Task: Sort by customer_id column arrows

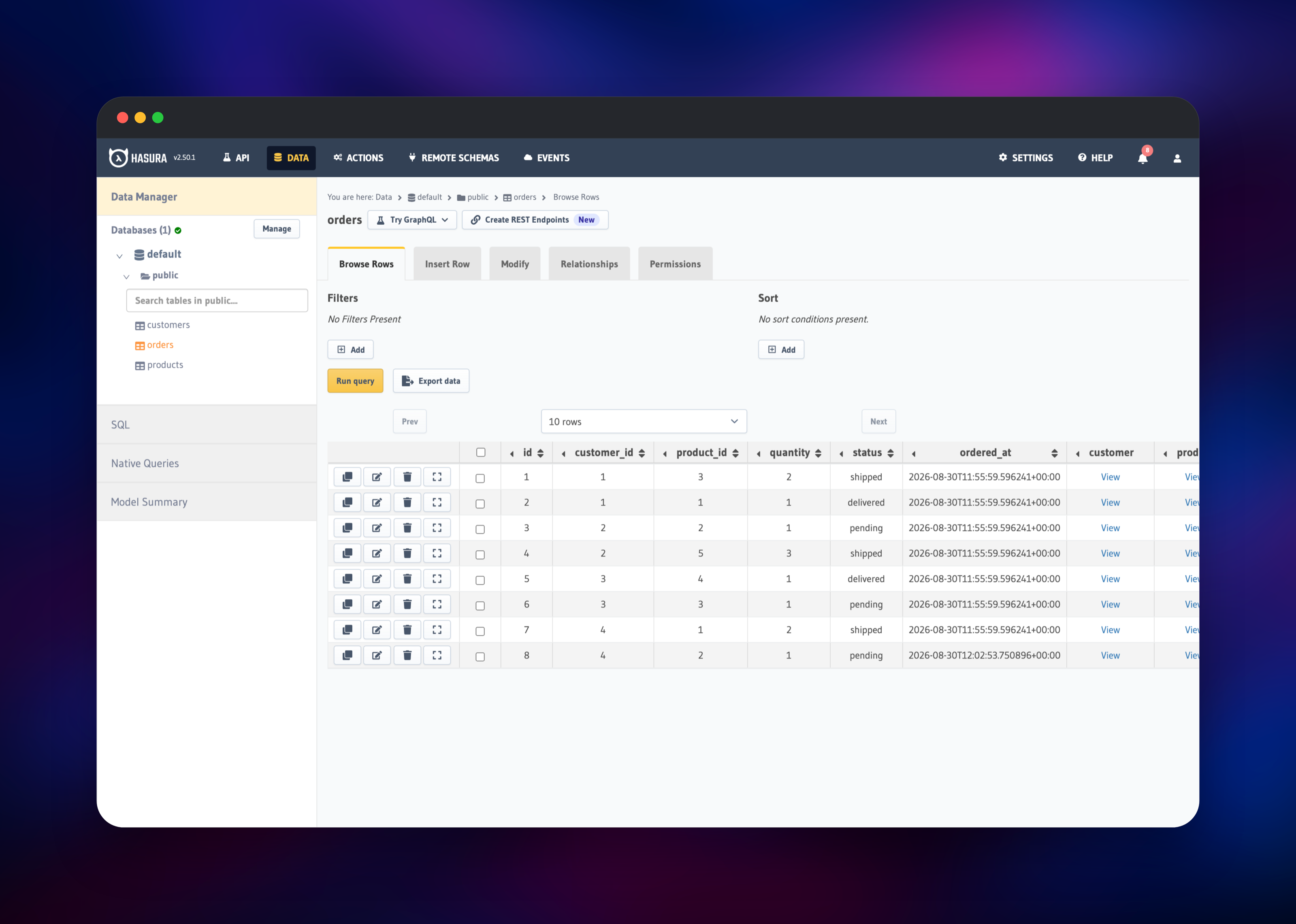Action: [x=642, y=453]
